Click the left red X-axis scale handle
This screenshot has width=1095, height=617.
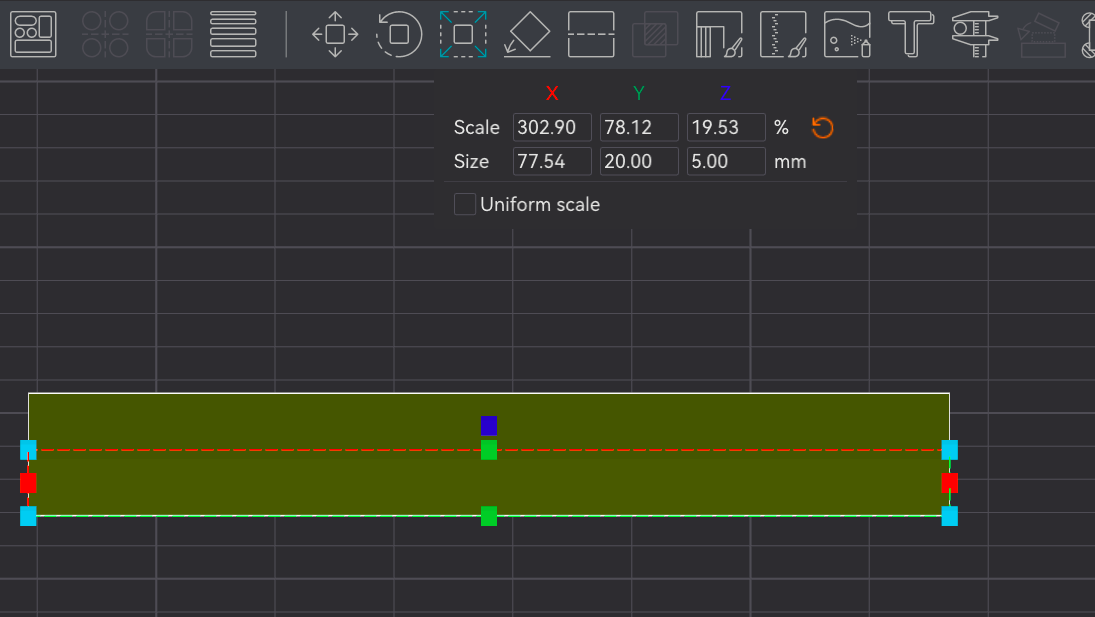[28, 483]
